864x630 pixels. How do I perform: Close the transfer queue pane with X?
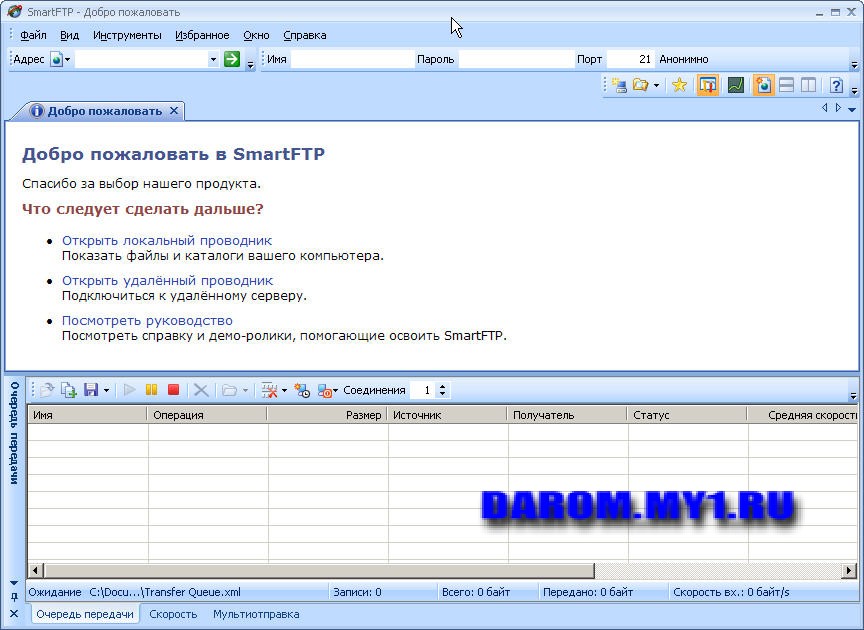pyautogui.click(x=14, y=613)
